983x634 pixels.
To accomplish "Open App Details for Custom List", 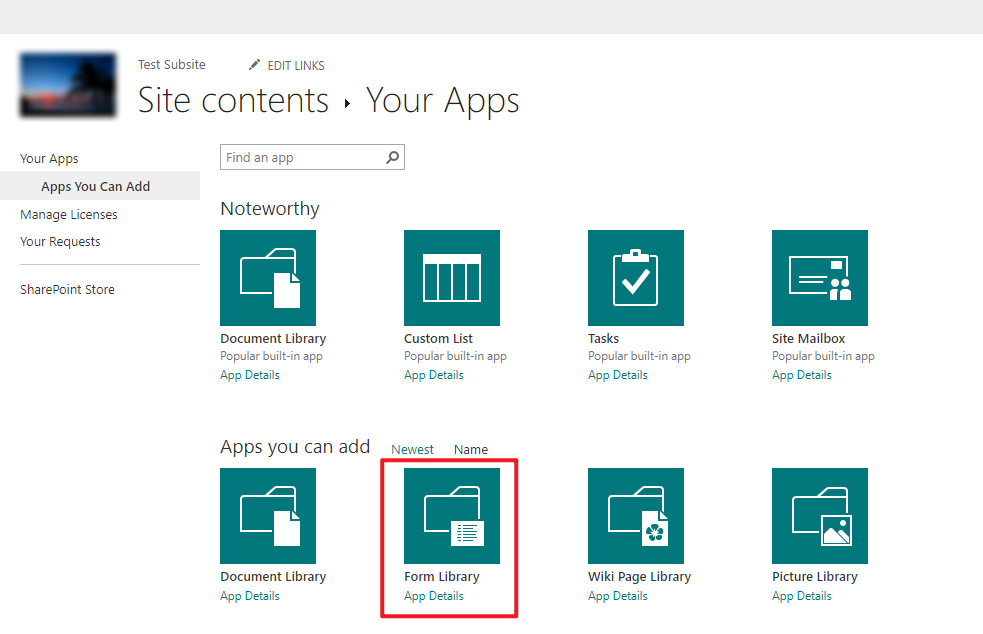I will [434, 375].
